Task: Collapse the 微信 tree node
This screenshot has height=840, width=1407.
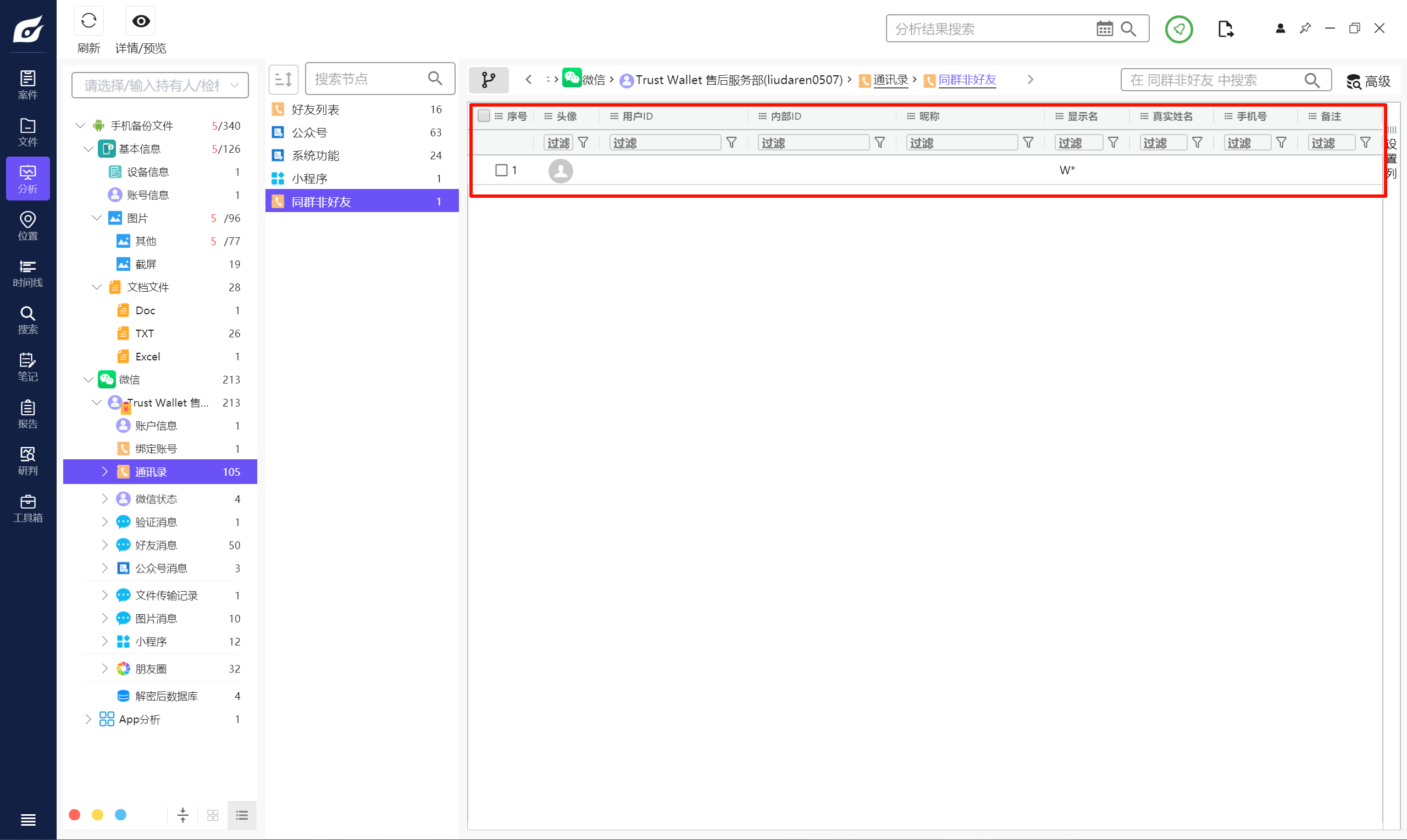Action: pyautogui.click(x=88, y=379)
